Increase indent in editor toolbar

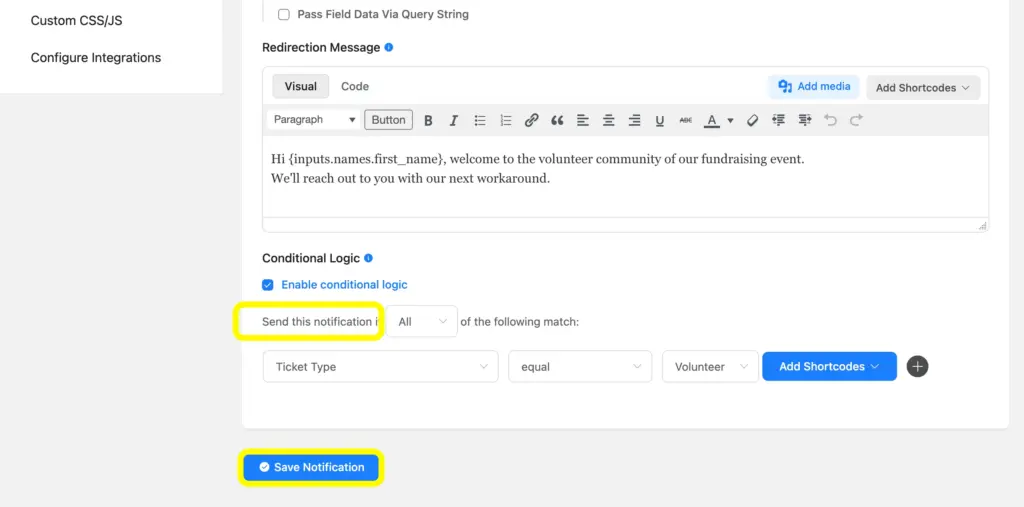pos(805,120)
